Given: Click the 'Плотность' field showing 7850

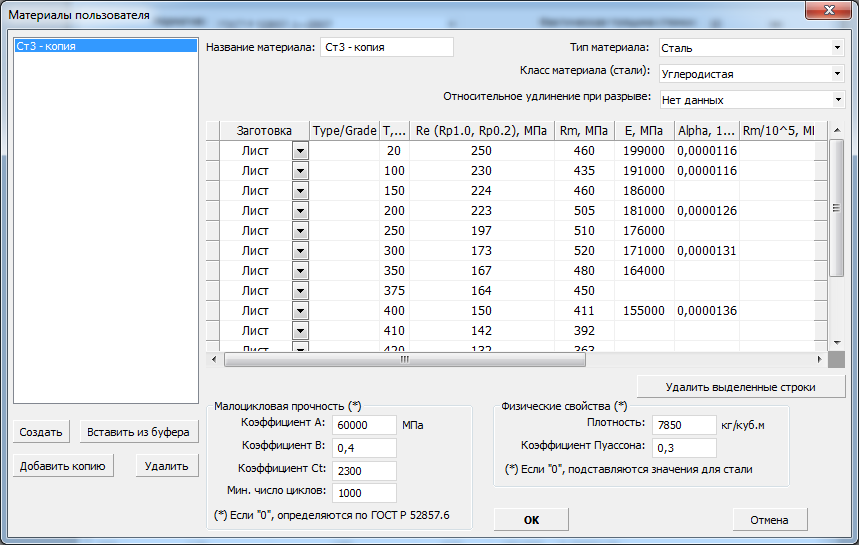Looking at the screenshot, I should 684,425.
